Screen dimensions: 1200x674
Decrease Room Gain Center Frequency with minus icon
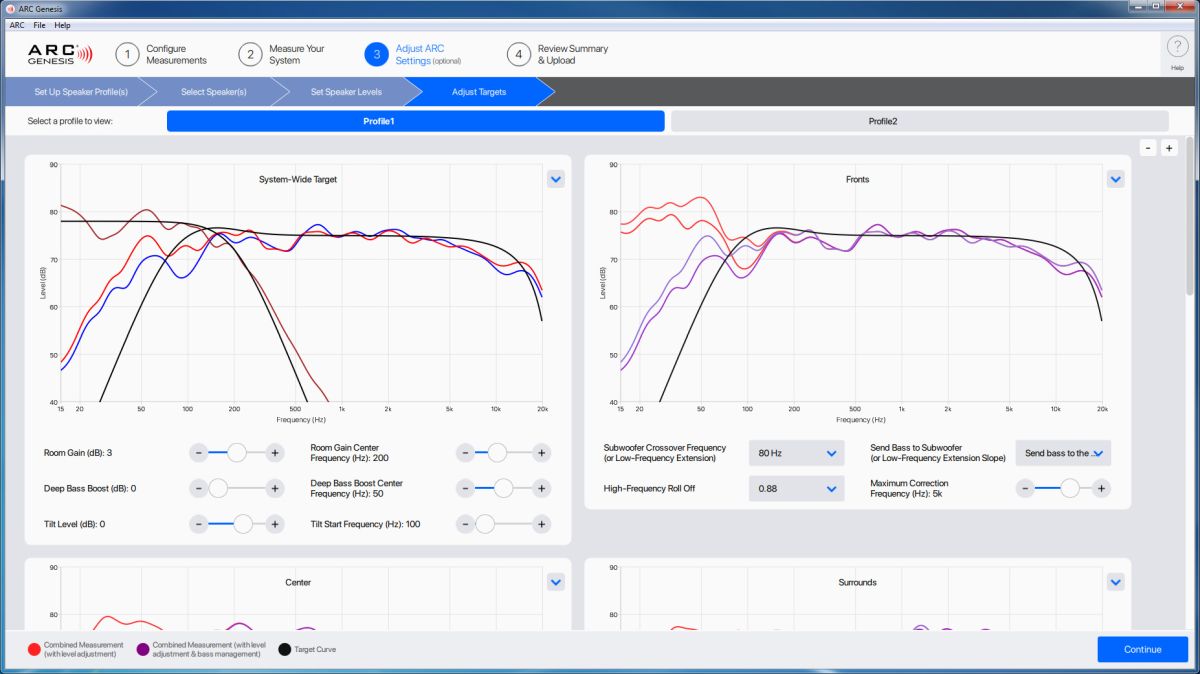pos(465,453)
